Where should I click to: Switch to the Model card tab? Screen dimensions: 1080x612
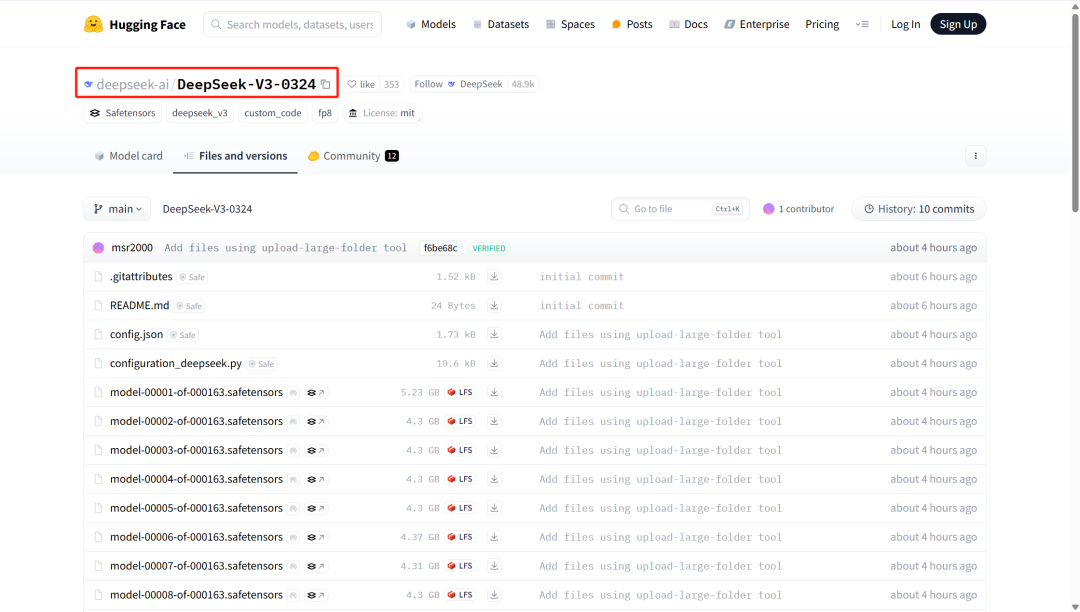(x=128, y=156)
